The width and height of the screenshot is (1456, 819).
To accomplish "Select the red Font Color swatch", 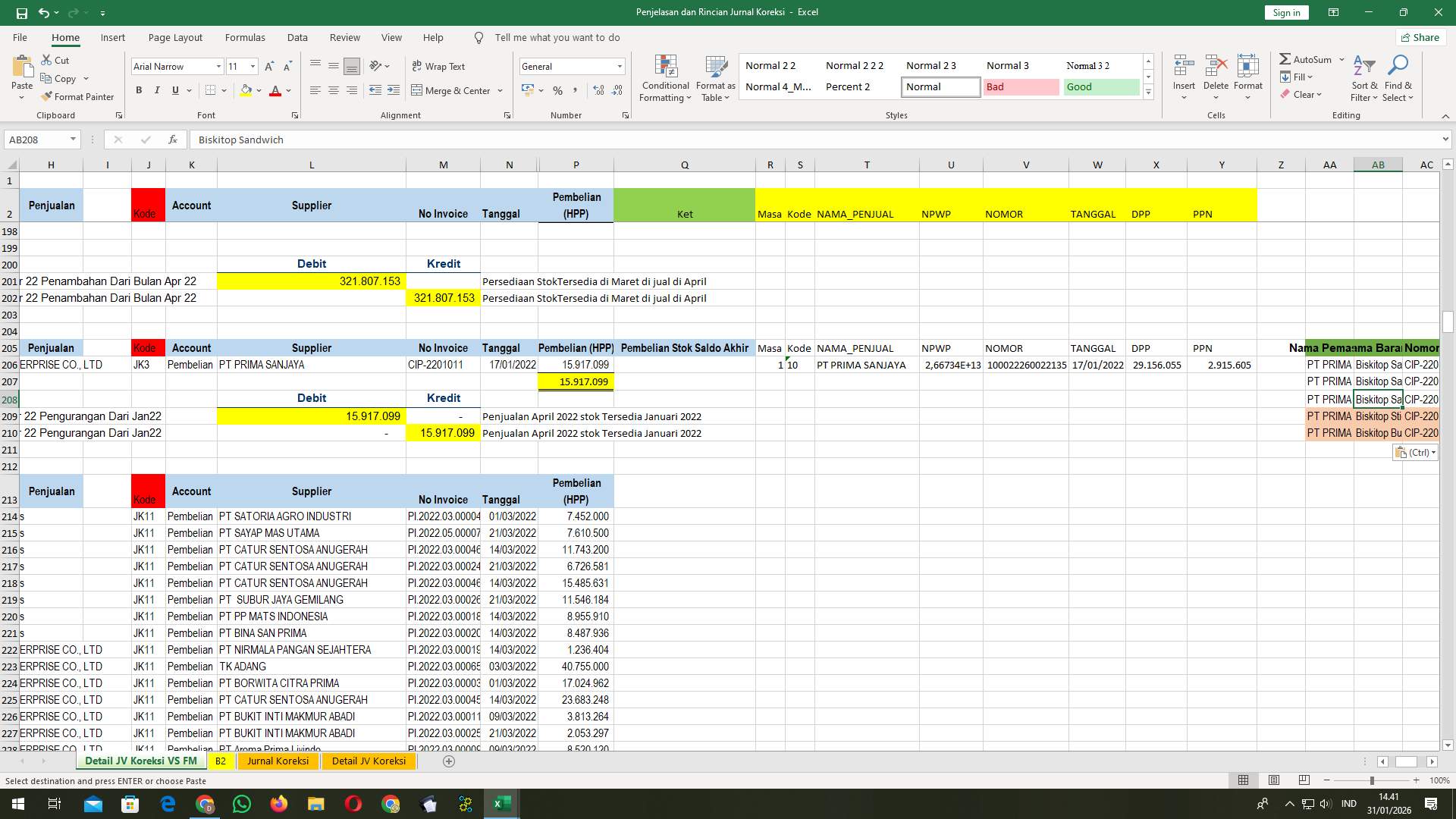I will pos(275,90).
